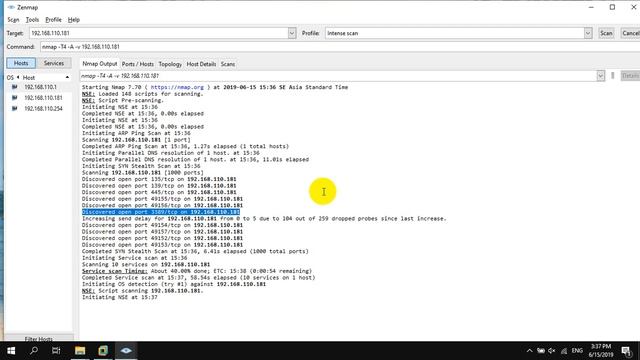Open the https://nmap.org link
Viewport: 640px width, 360px height.
(177, 87)
